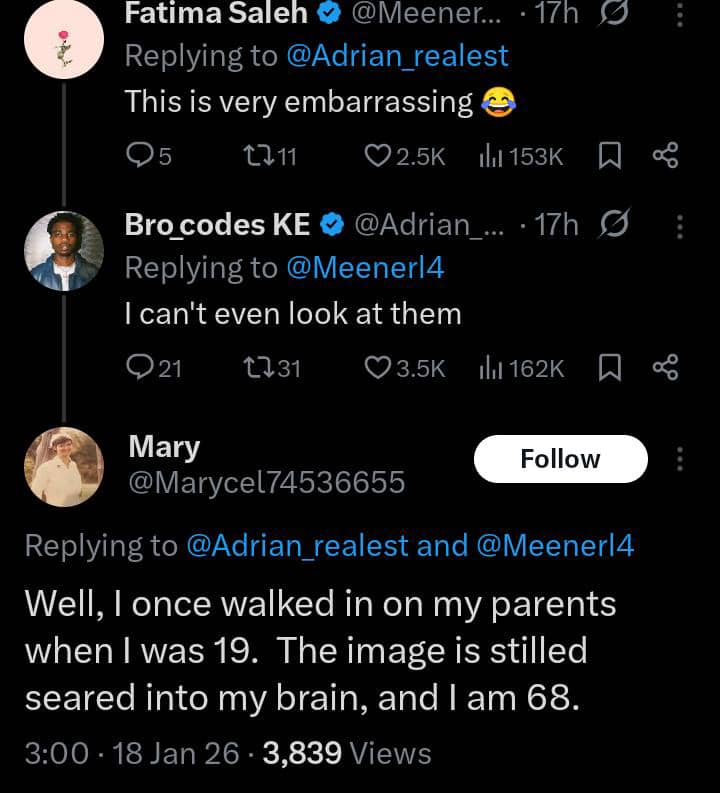
Task: Open more options on Fatima Saleh's tweet
Action: point(680,14)
